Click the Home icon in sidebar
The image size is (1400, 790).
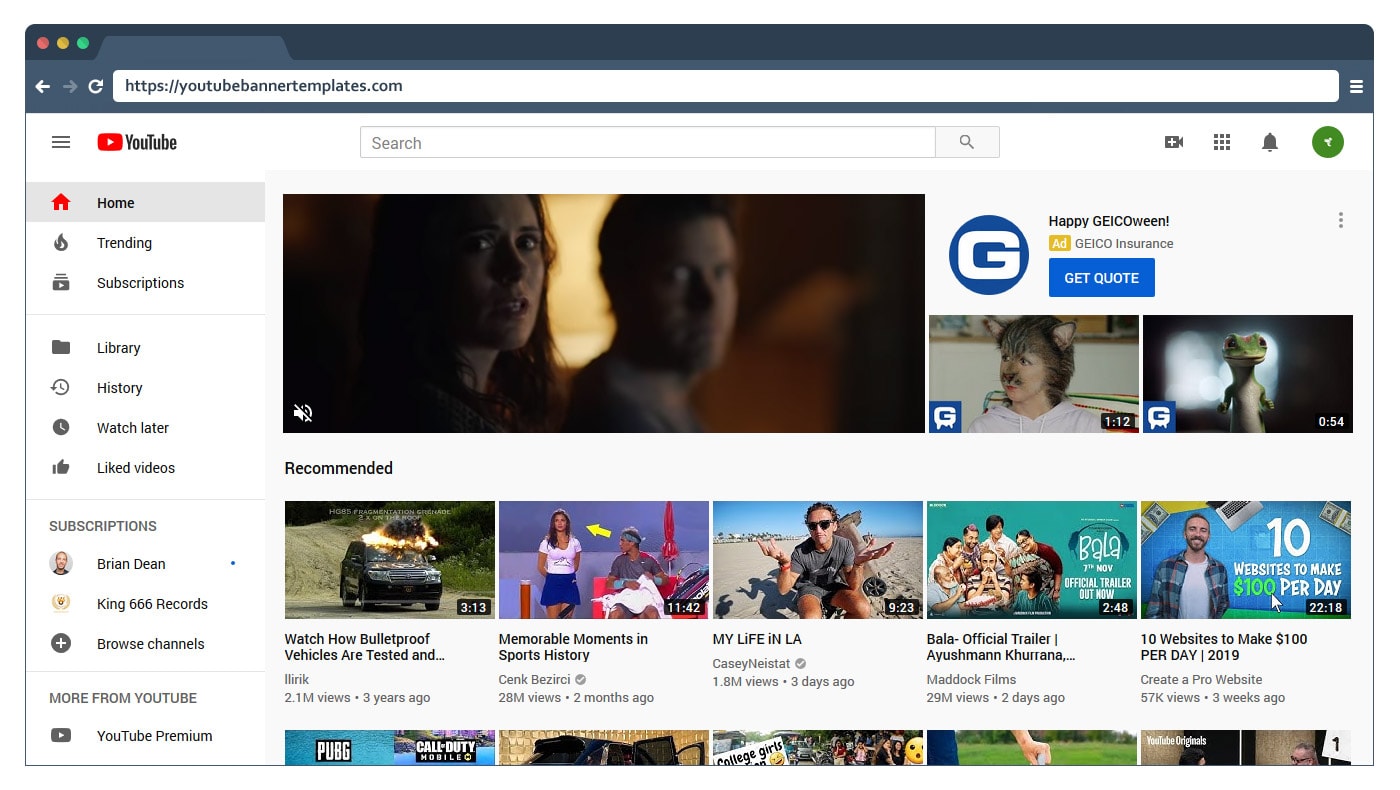point(61,202)
